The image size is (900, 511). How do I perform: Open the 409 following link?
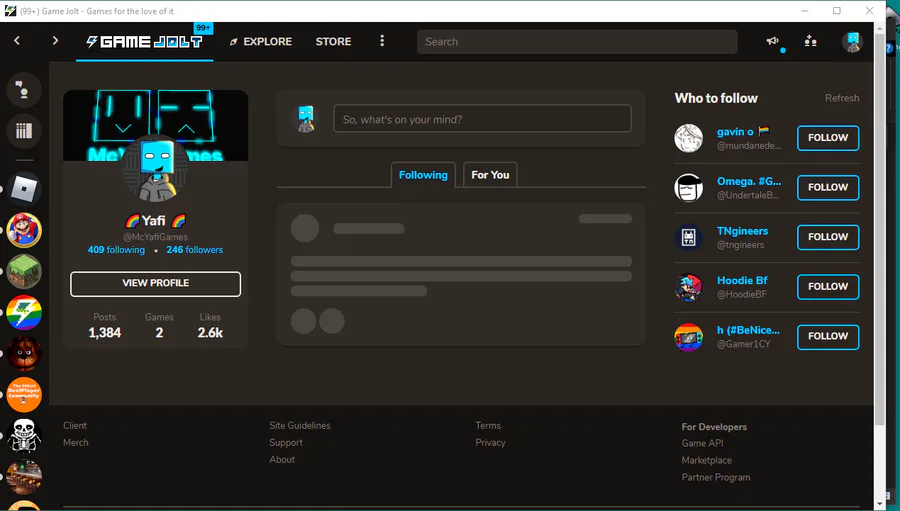point(116,250)
